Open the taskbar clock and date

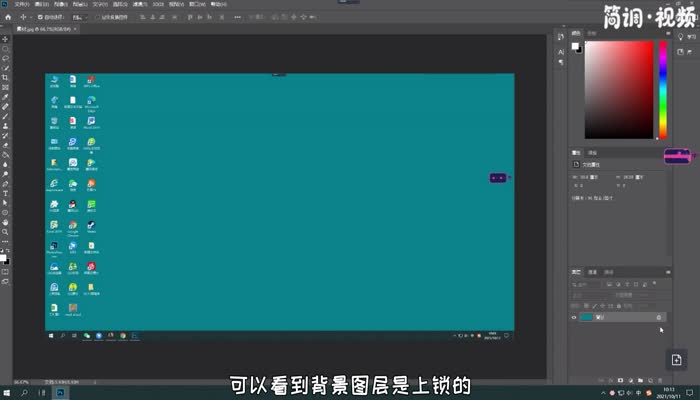tap(668, 393)
